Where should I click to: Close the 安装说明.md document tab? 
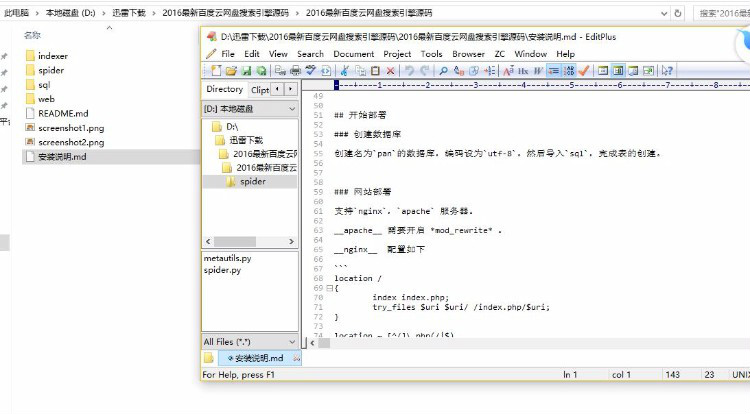coord(296,358)
